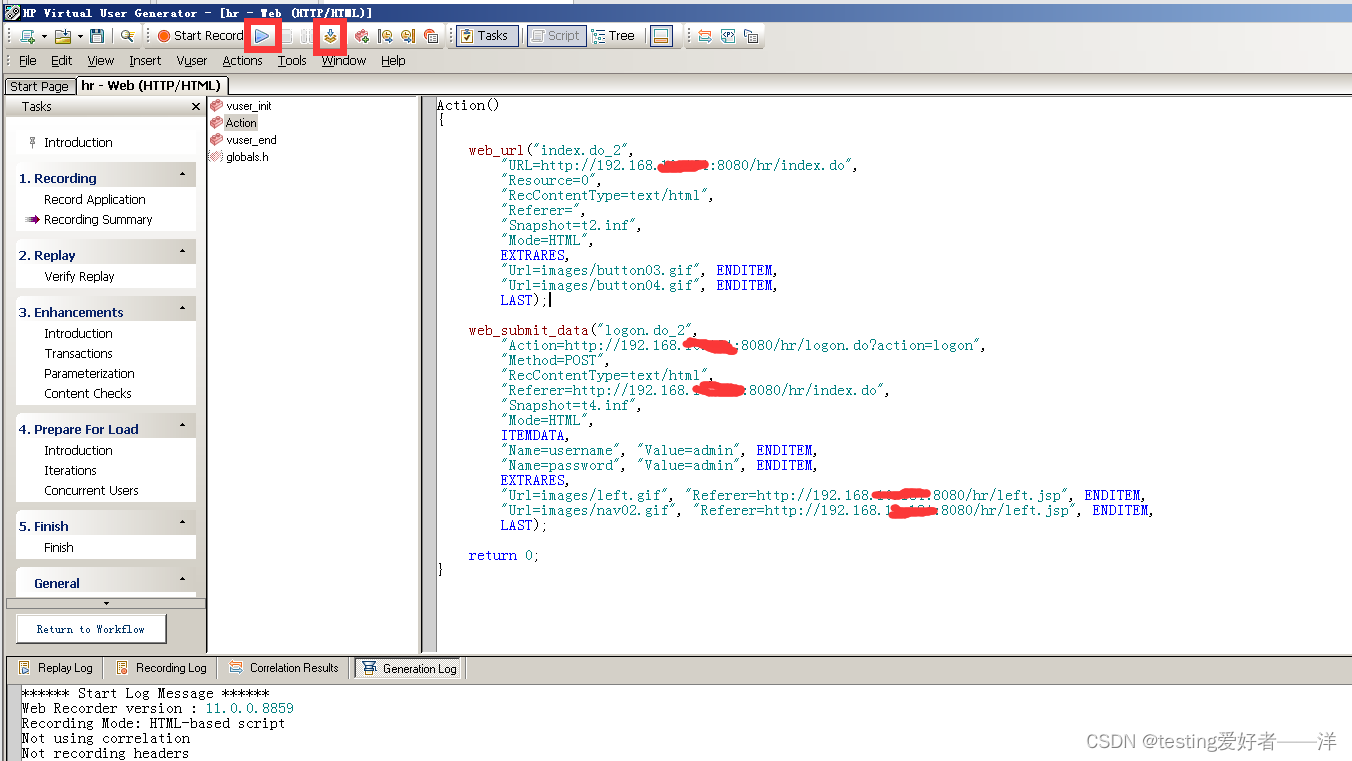
Task: Open the Vuser menu
Action: click(x=192, y=61)
